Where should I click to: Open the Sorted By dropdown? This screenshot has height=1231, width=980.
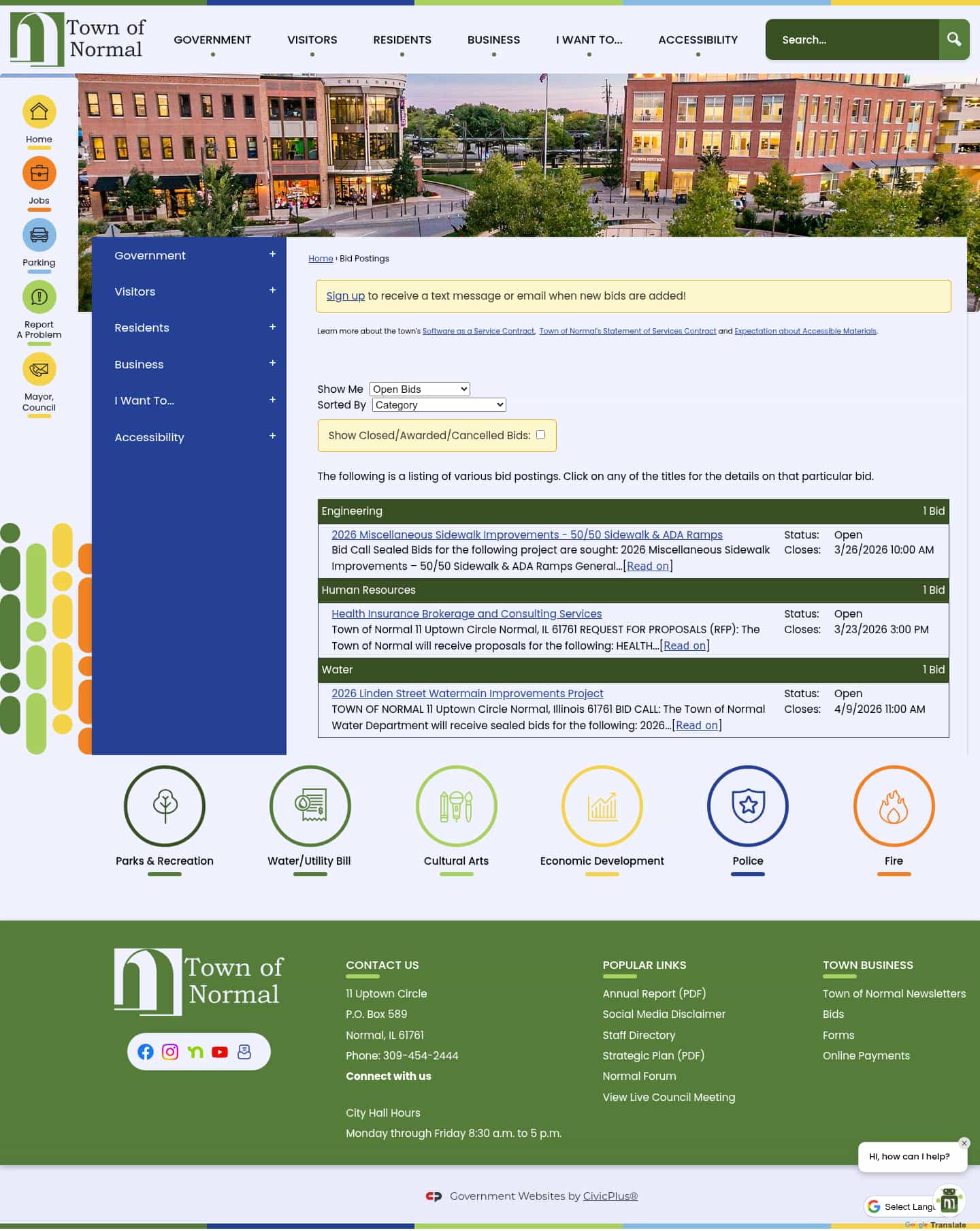(x=439, y=404)
